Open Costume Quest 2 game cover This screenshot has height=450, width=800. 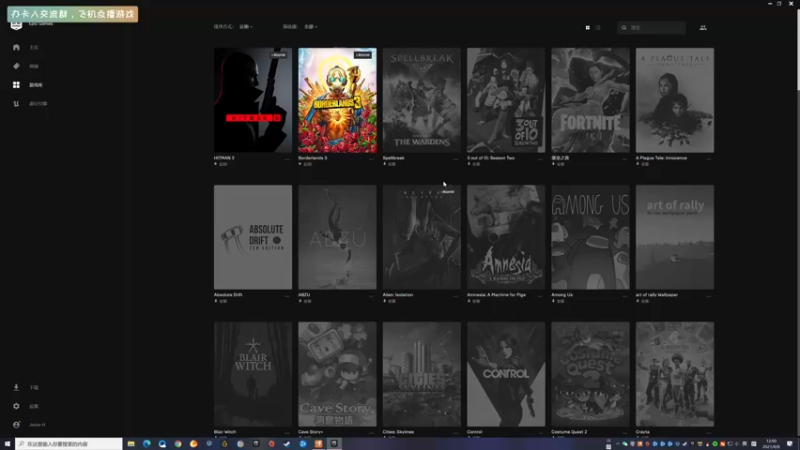click(x=590, y=374)
